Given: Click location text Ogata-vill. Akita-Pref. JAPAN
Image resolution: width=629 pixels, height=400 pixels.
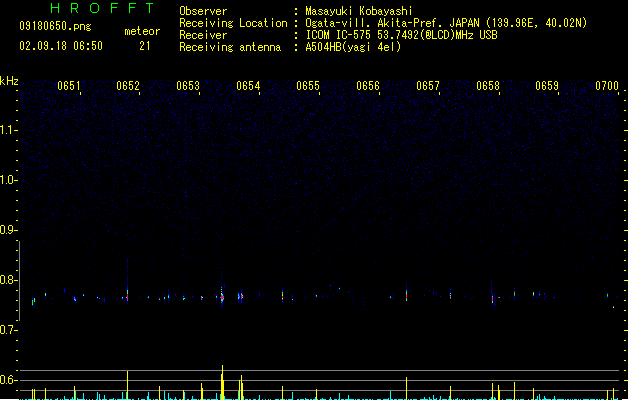Looking at the screenshot, I should (392, 23).
